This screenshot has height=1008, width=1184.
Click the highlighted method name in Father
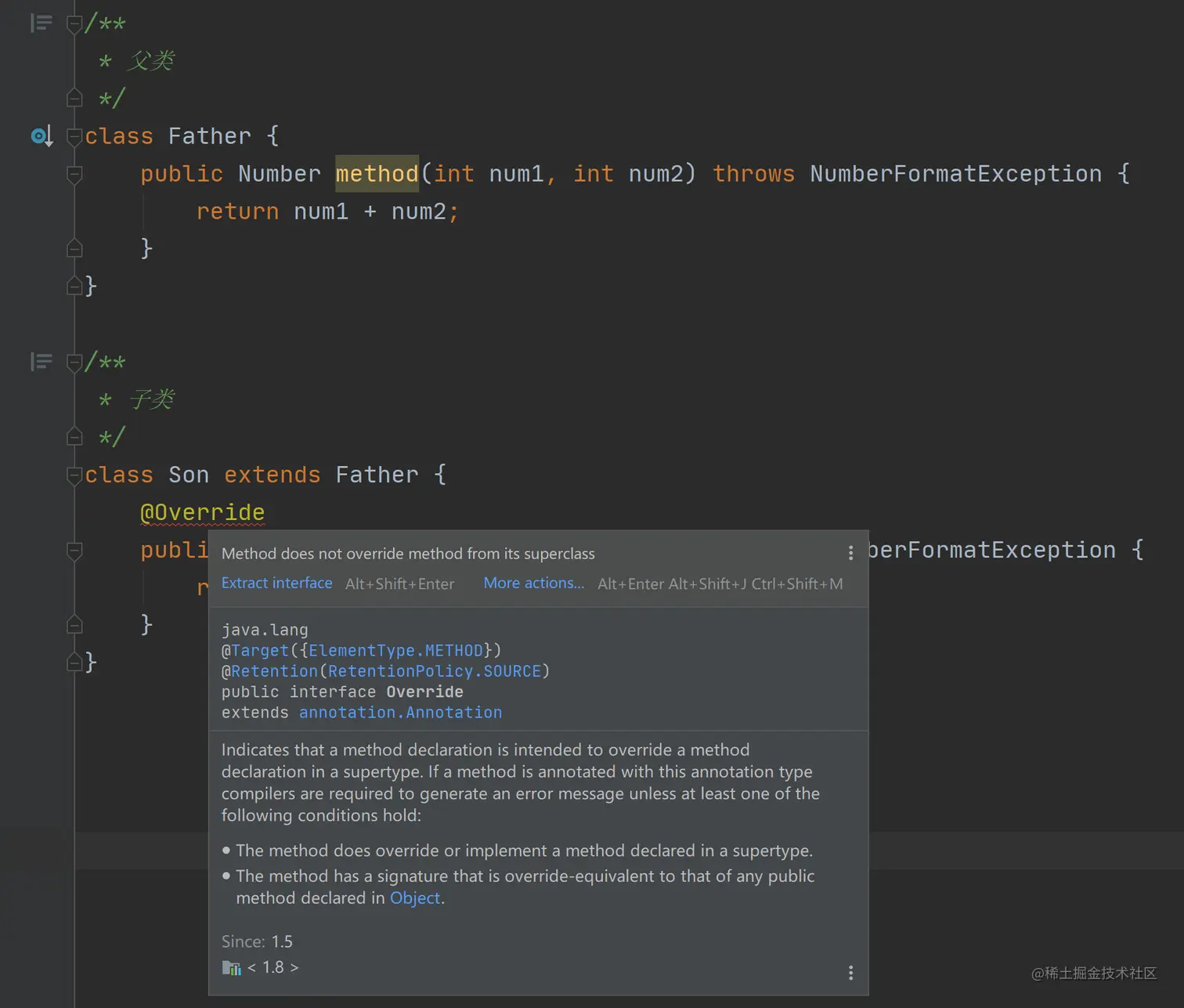click(377, 174)
